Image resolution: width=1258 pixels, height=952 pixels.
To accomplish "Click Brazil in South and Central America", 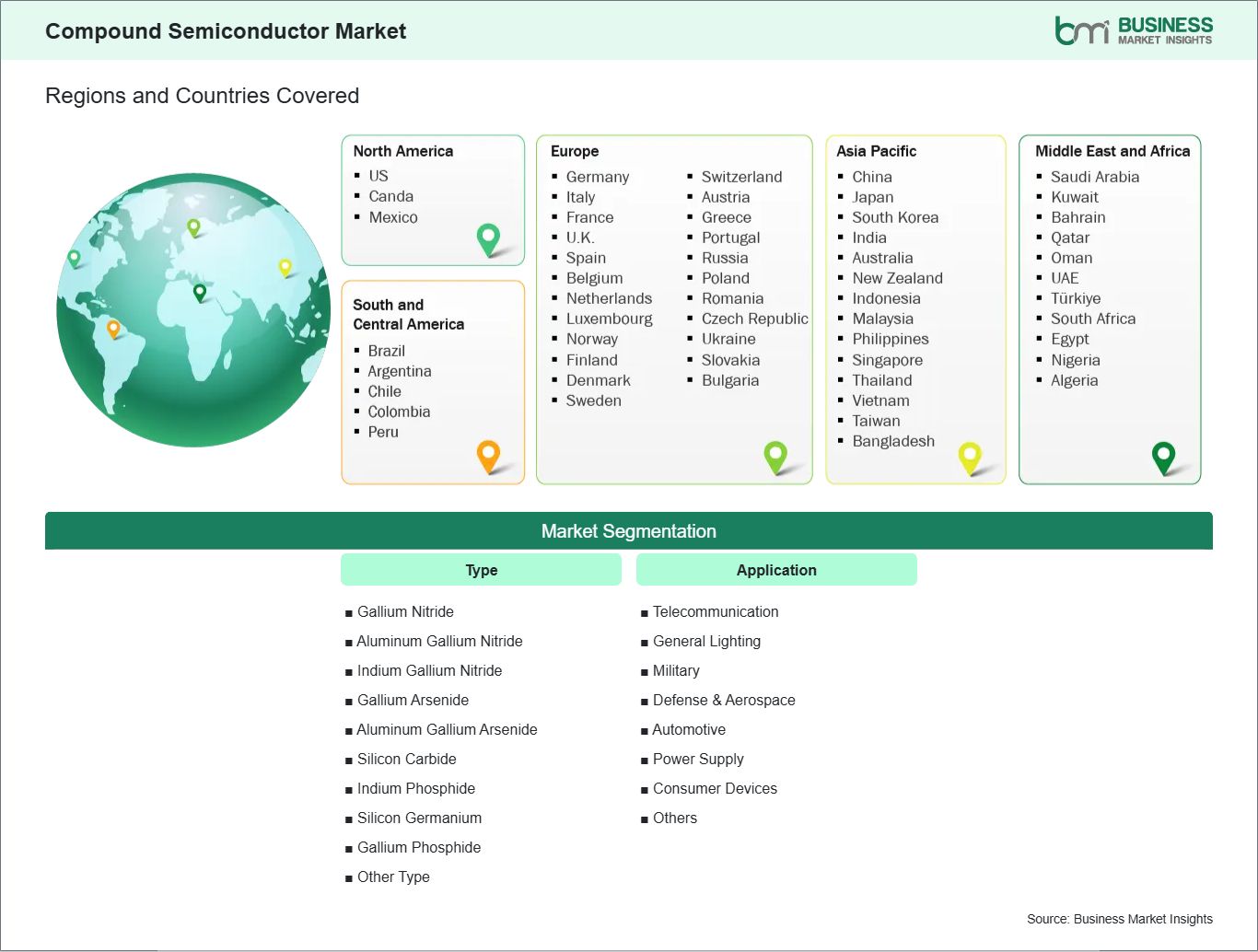I will point(386,351).
